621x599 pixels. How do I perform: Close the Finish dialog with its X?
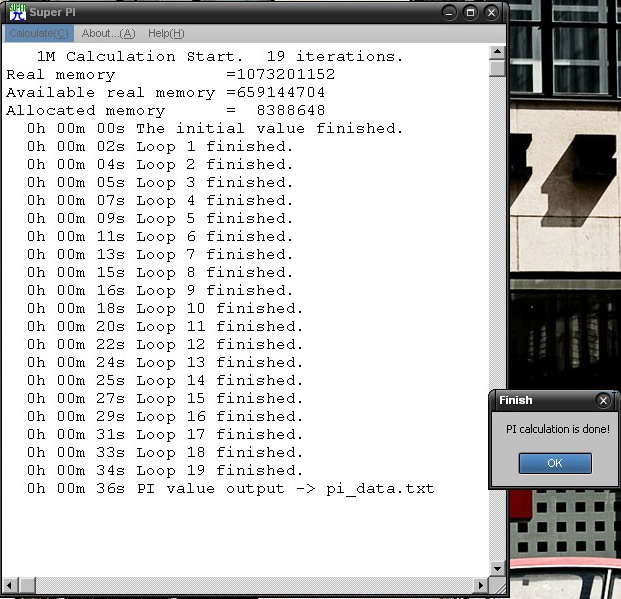(x=603, y=401)
